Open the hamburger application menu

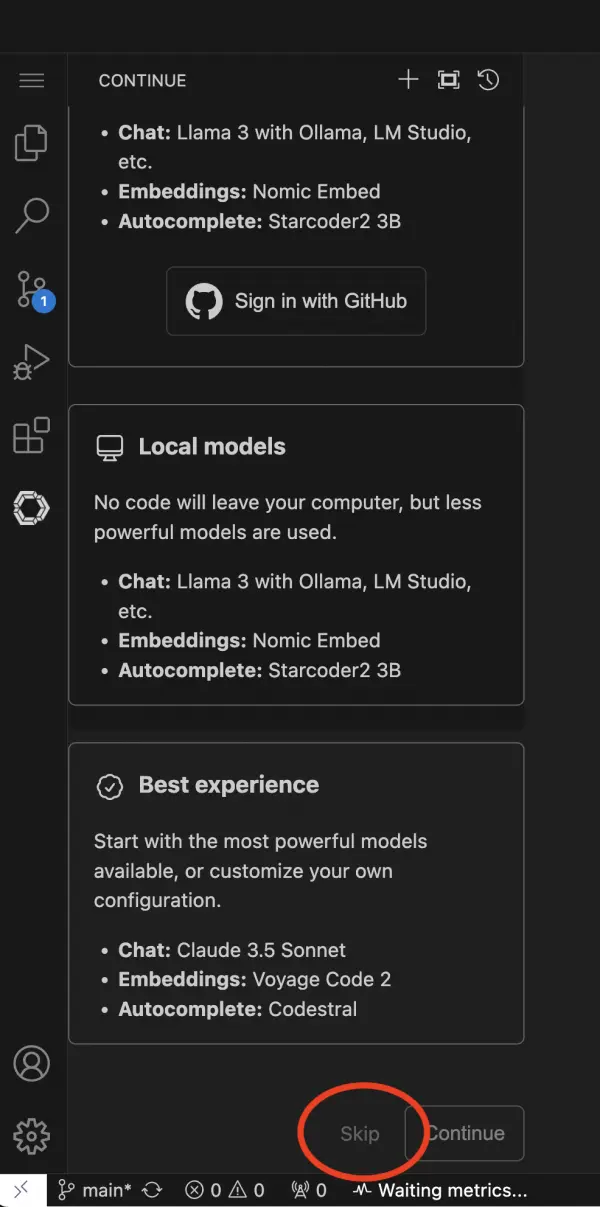tap(32, 81)
